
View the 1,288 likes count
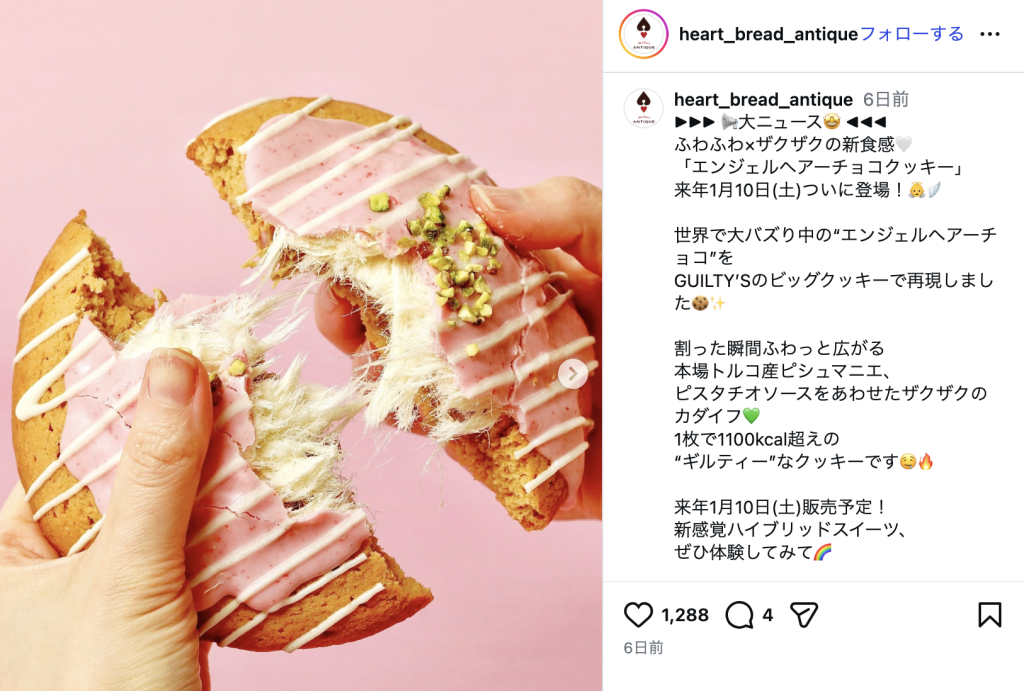coord(684,615)
